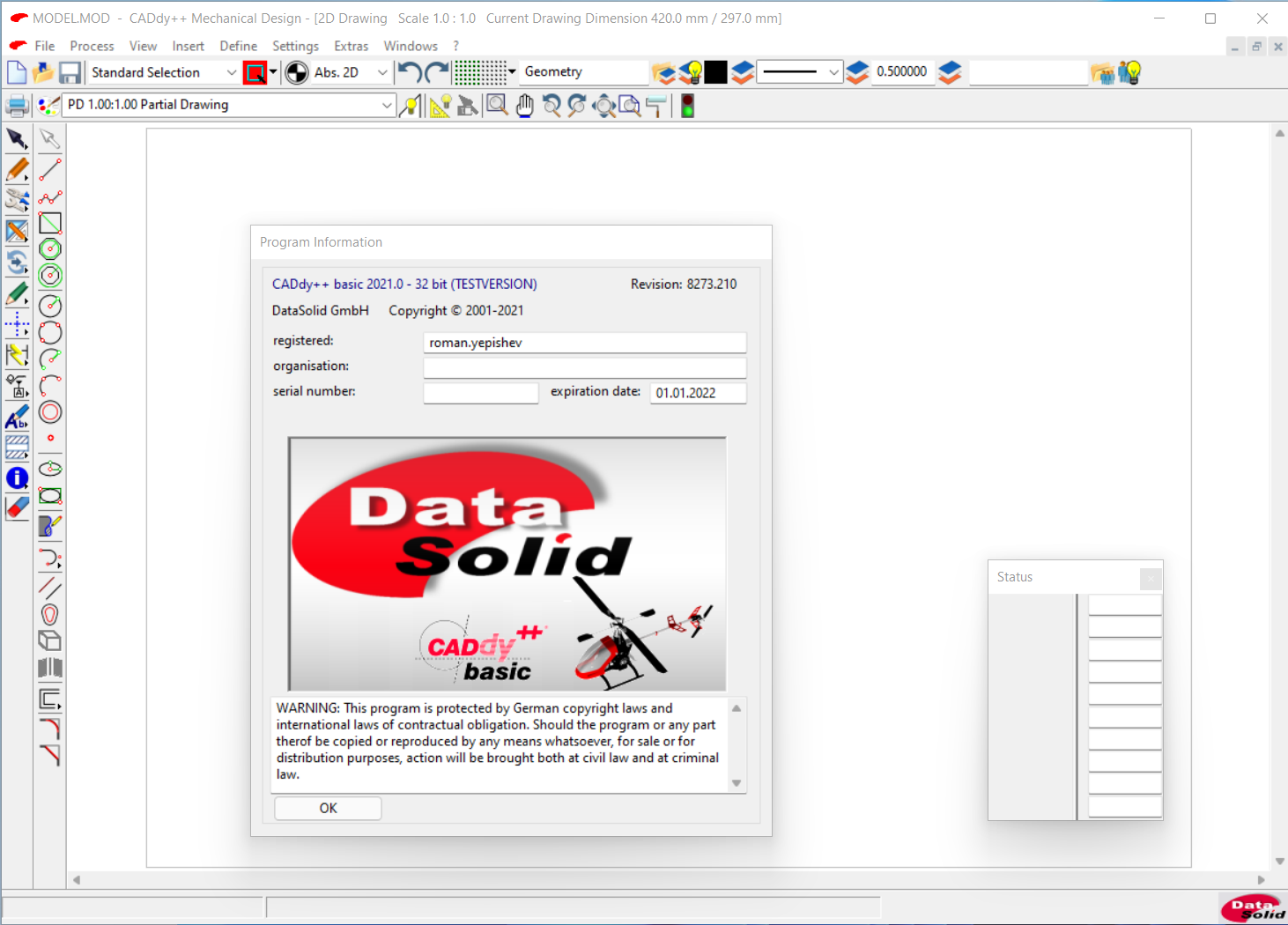Open the View menu

coord(143,46)
